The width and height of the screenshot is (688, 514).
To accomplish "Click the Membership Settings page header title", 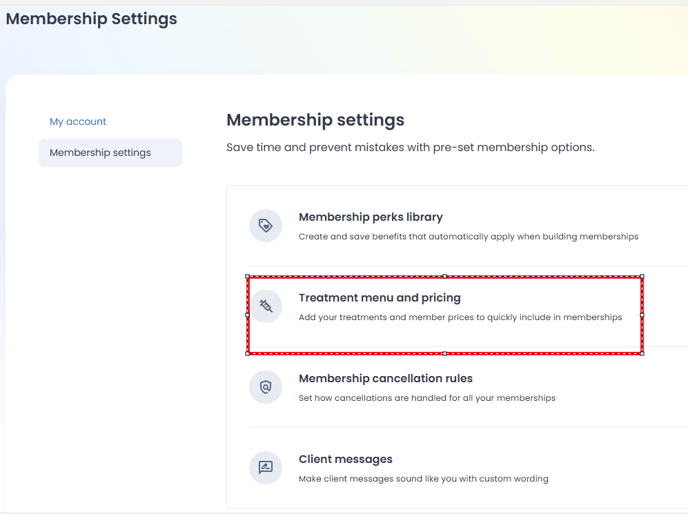I will pyautogui.click(x=91, y=19).
